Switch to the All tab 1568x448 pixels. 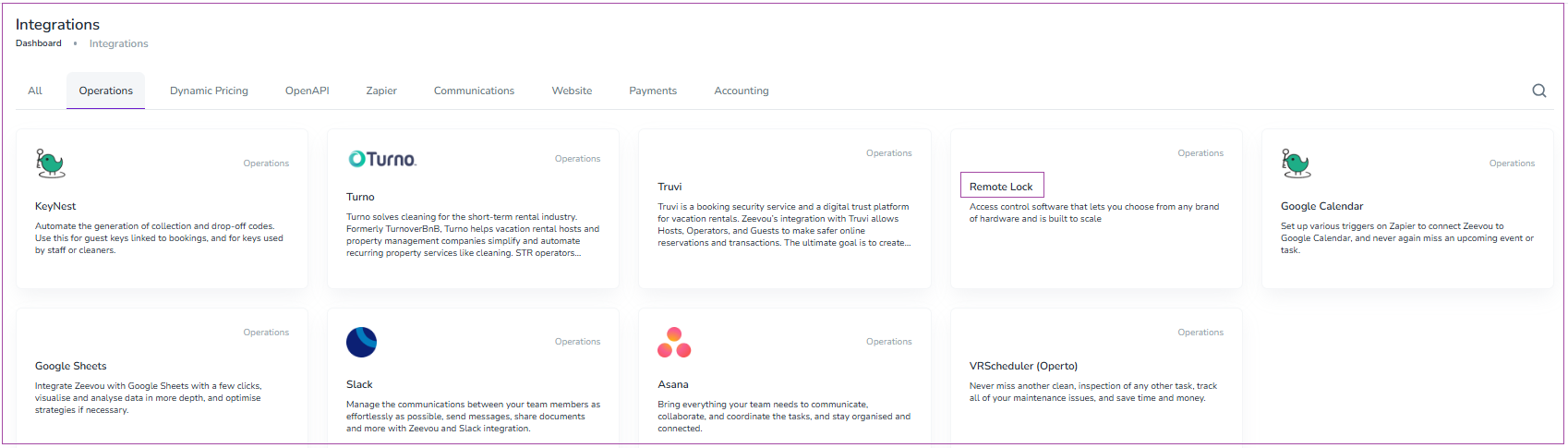tap(35, 91)
